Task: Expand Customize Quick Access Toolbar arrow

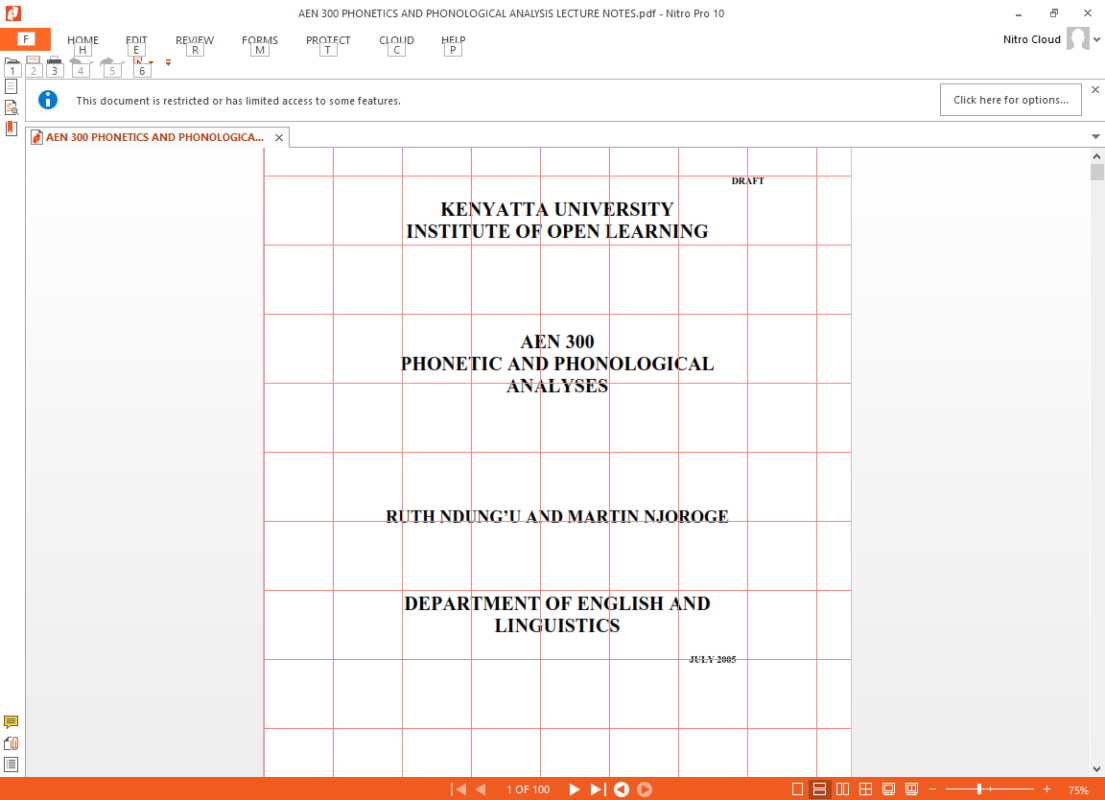Action: [168, 63]
